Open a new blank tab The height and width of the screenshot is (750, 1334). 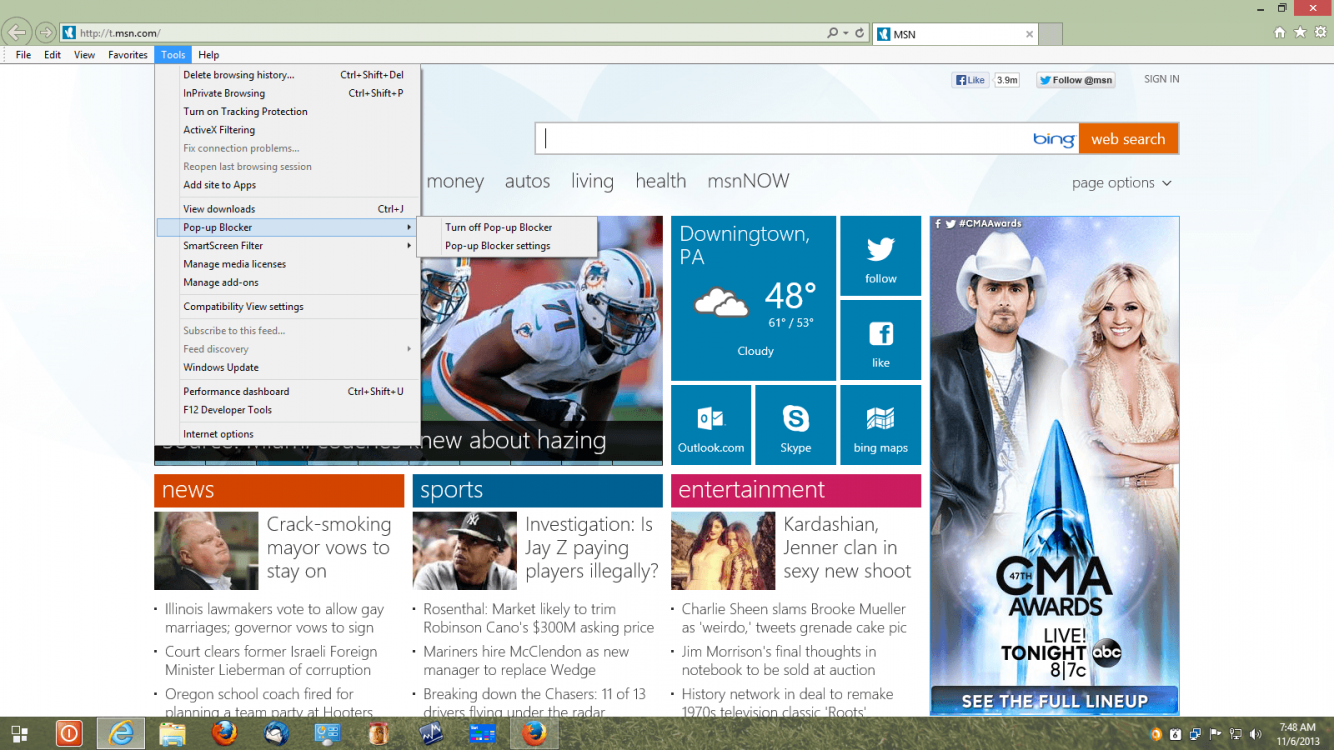(1050, 34)
